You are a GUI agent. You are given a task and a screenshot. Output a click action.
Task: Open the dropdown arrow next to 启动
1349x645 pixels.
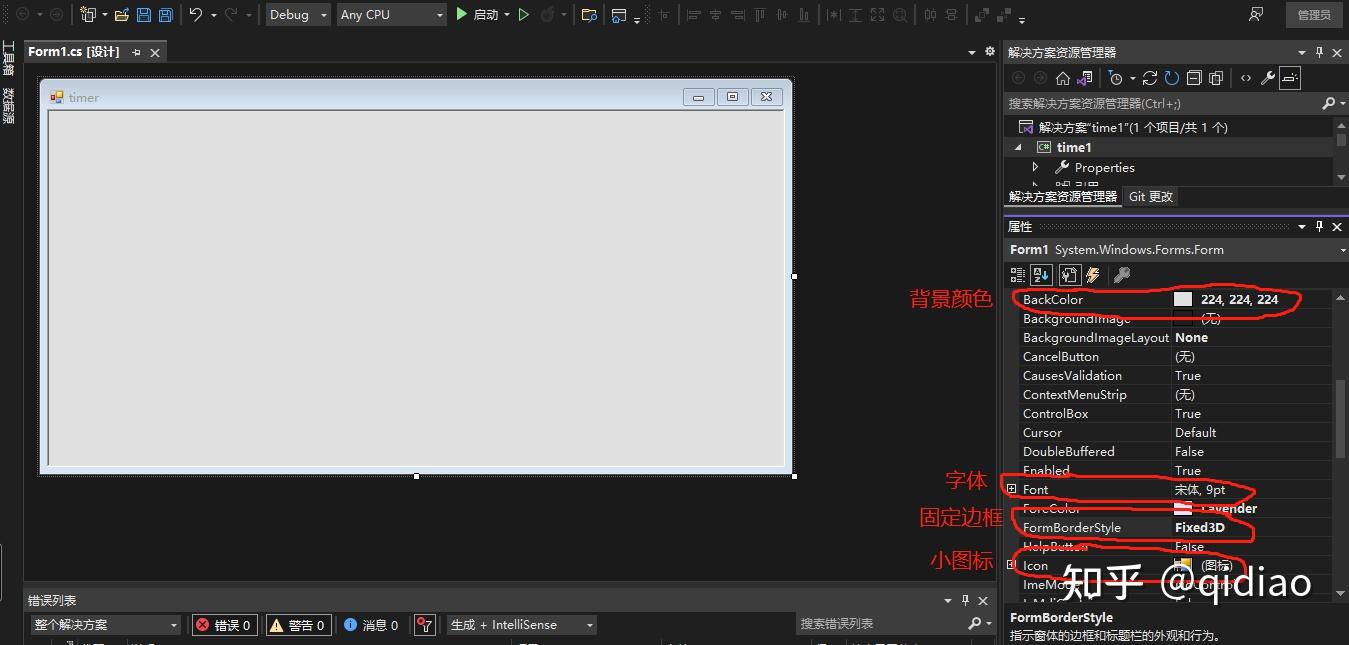click(x=507, y=14)
